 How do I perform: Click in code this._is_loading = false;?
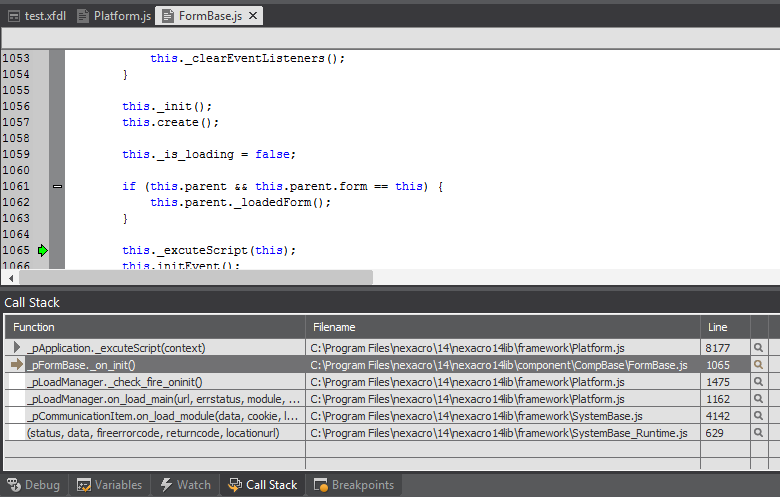(209, 154)
